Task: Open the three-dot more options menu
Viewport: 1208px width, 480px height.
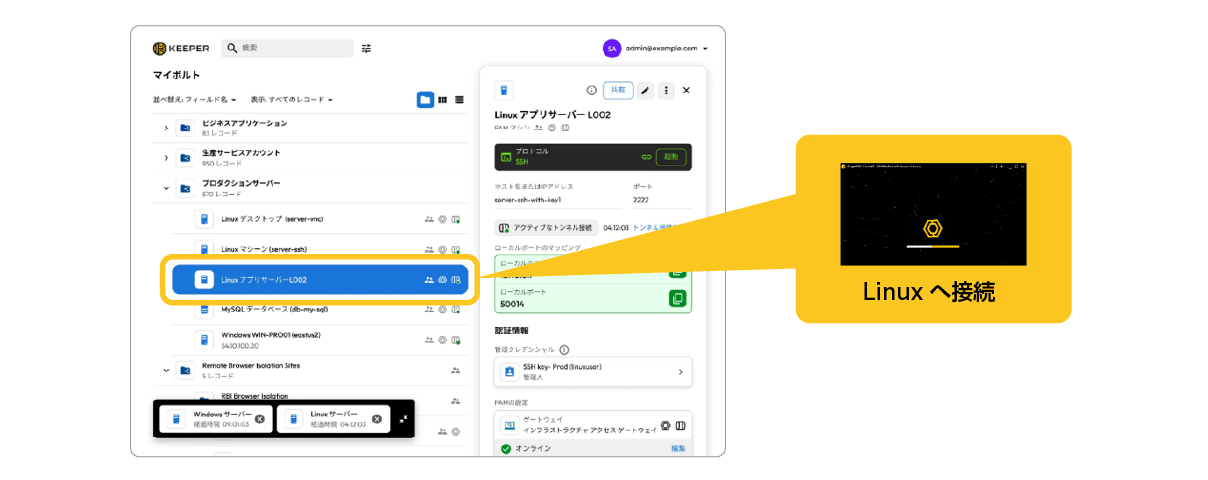Action: (x=666, y=90)
